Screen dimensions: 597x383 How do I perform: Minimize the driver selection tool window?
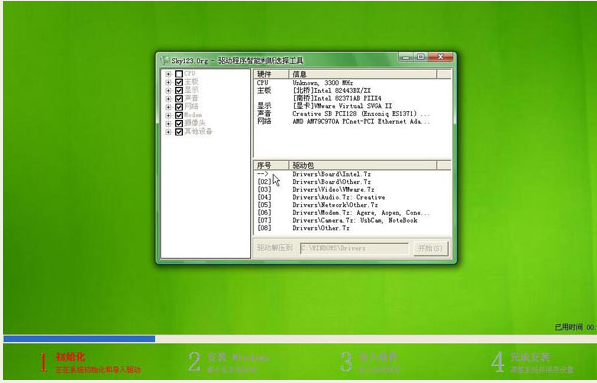click(x=406, y=57)
